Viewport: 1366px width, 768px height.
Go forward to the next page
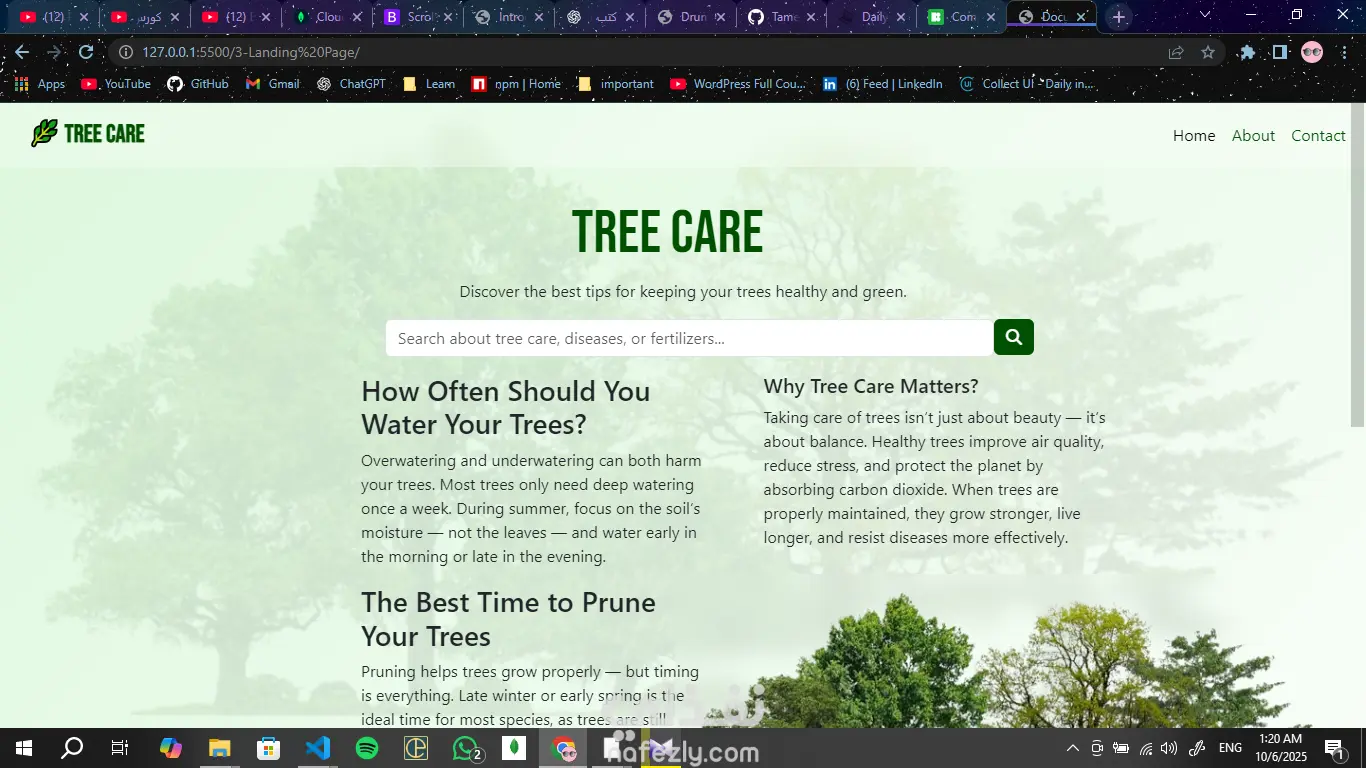pos(54,52)
